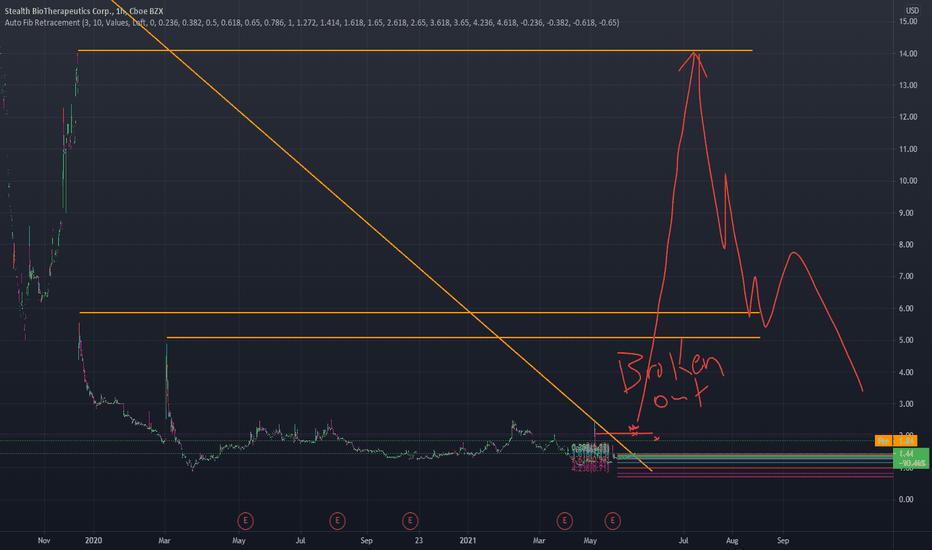Click the '0.00' price axis label
The width and height of the screenshot is (932, 550).
[908, 499]
